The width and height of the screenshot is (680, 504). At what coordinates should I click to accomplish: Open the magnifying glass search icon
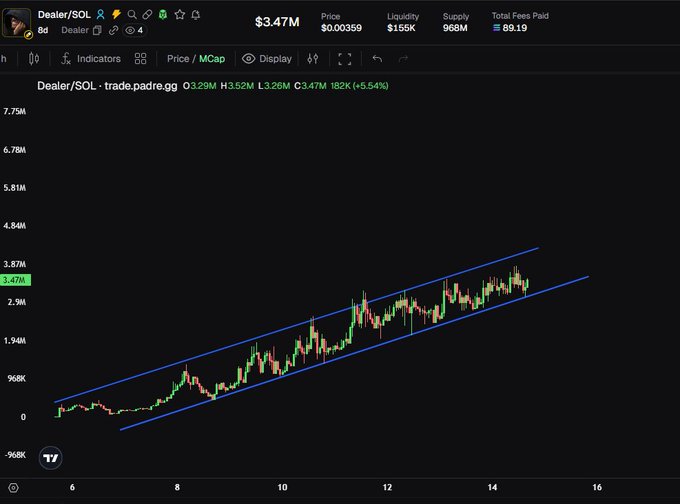tap(132, 15)
